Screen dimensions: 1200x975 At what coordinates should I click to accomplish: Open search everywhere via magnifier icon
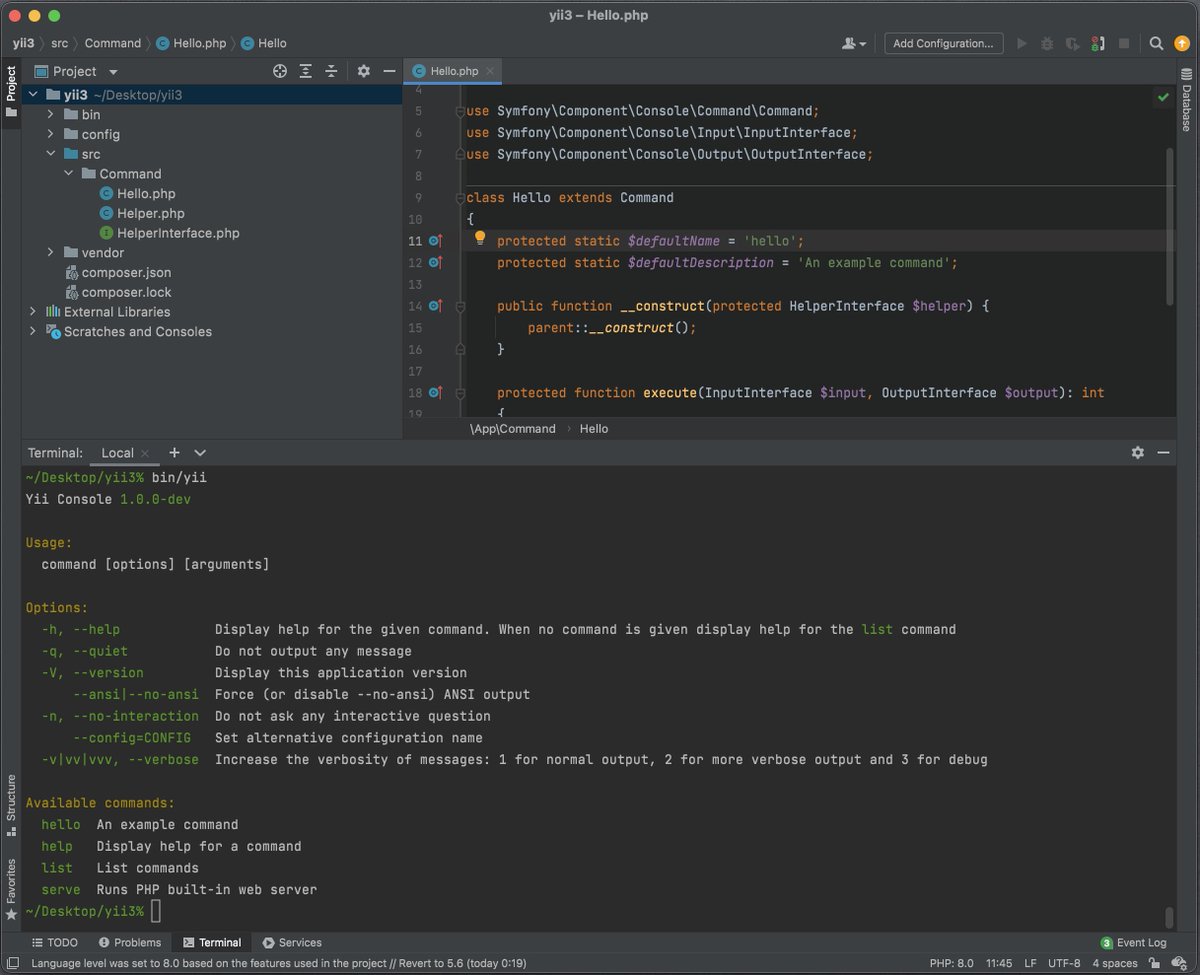(x=1156, y=43)
